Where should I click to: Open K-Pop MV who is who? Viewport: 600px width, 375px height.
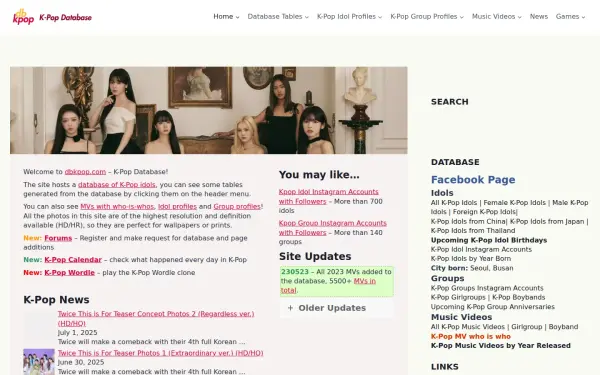coord(471,337)
